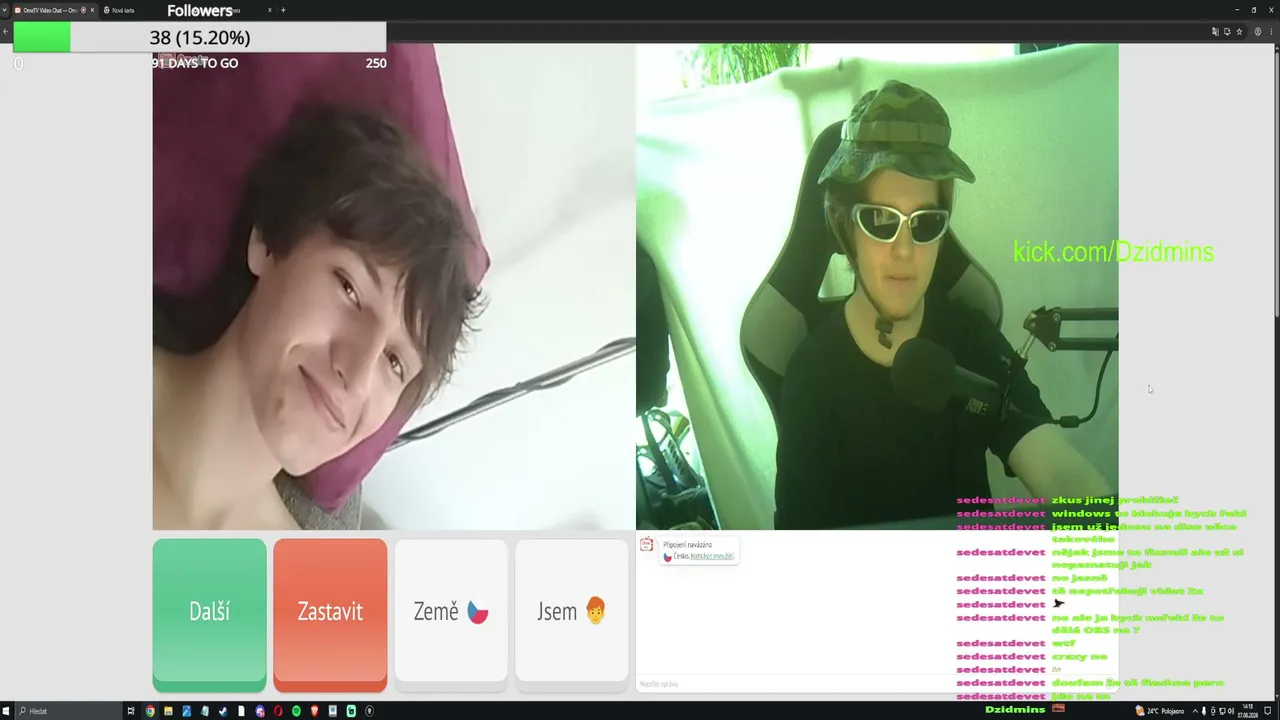Open Brave browser from the taskbar
Screen dimensions: 1280x720
click(x=314, y=711)
